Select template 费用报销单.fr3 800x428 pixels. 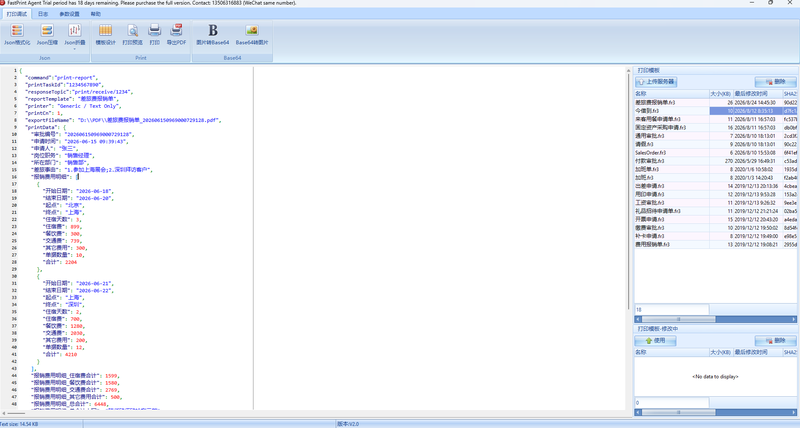(x=671, y=244)
